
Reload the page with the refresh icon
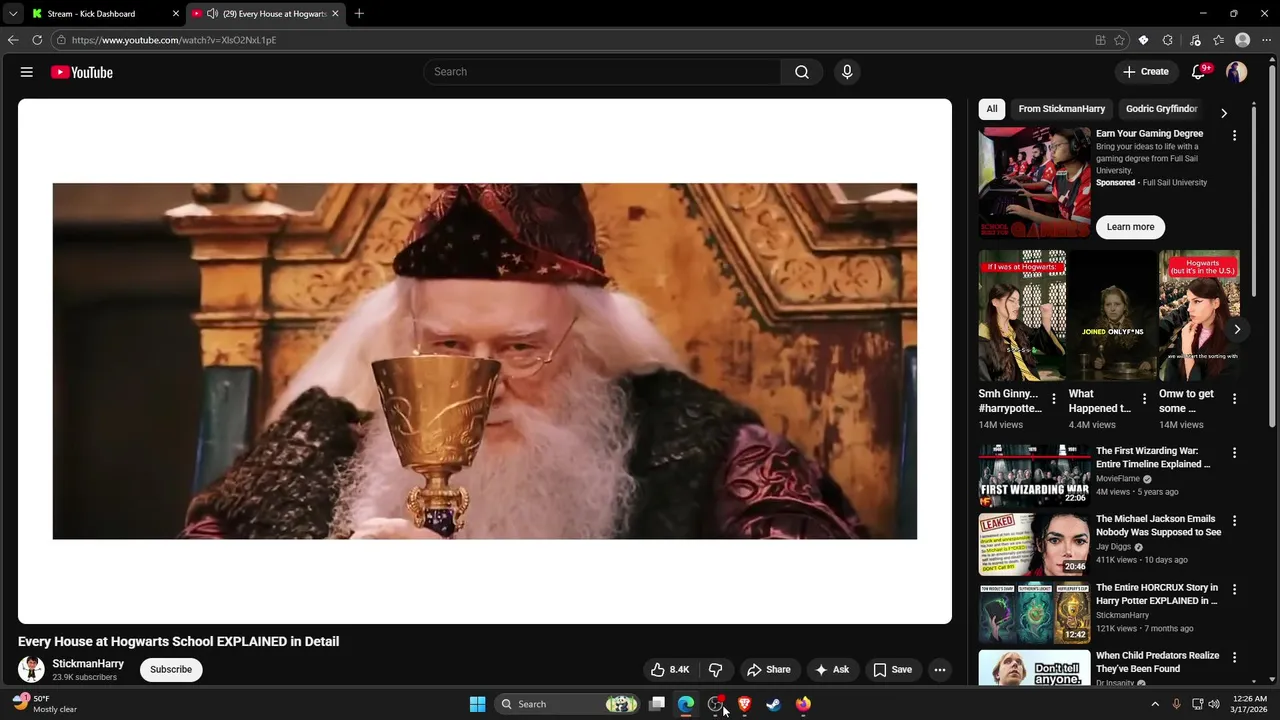(x=37, y=40)
